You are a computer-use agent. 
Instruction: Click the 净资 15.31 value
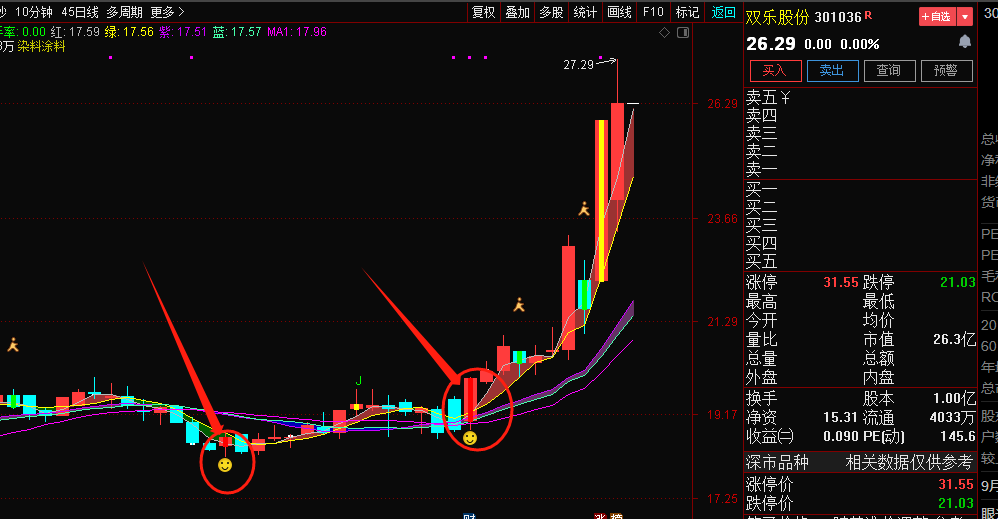(841, 418)
